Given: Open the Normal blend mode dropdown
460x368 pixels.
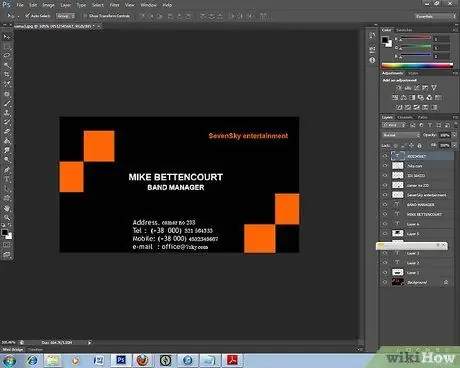Looking at the screenshot, I should pos(401,135).
